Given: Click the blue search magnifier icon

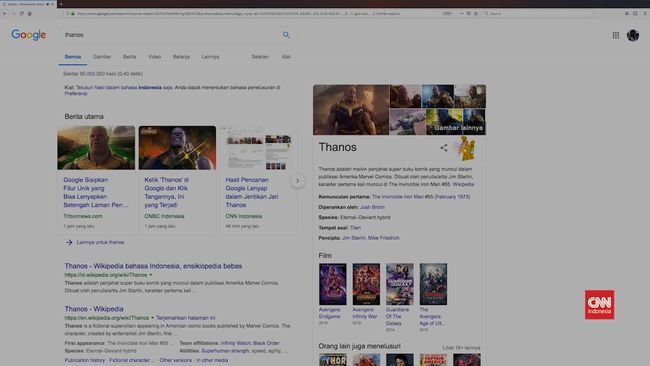Looking at the screenshot, I should coord(286,35).
